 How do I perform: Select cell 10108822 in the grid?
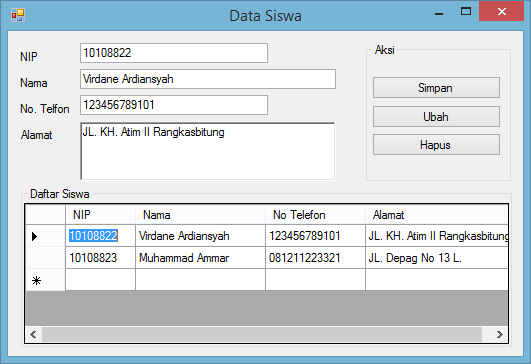(x=100, y=236)
